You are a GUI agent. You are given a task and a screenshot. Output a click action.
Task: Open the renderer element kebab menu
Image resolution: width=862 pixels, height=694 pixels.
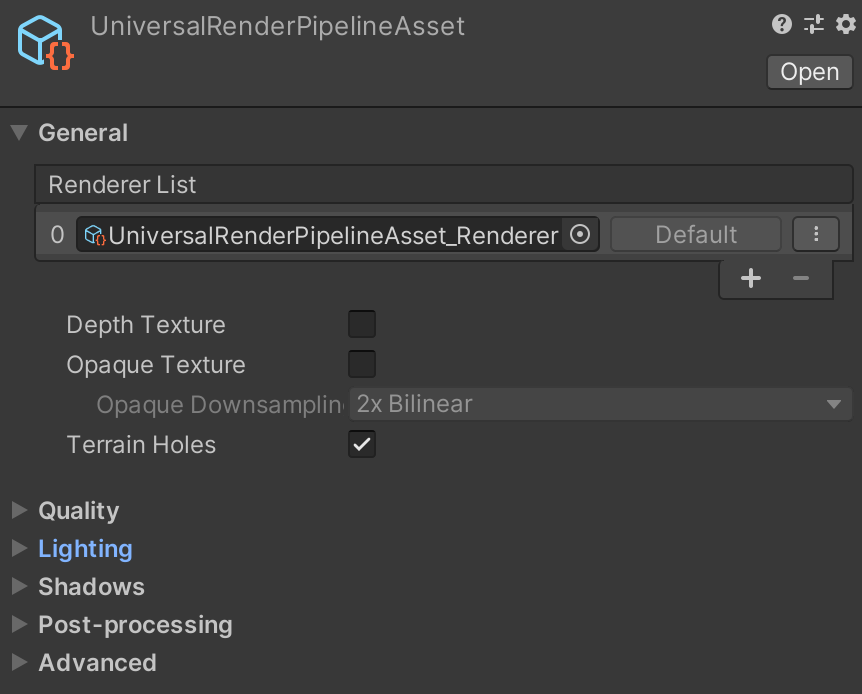[x=816, y=233]
